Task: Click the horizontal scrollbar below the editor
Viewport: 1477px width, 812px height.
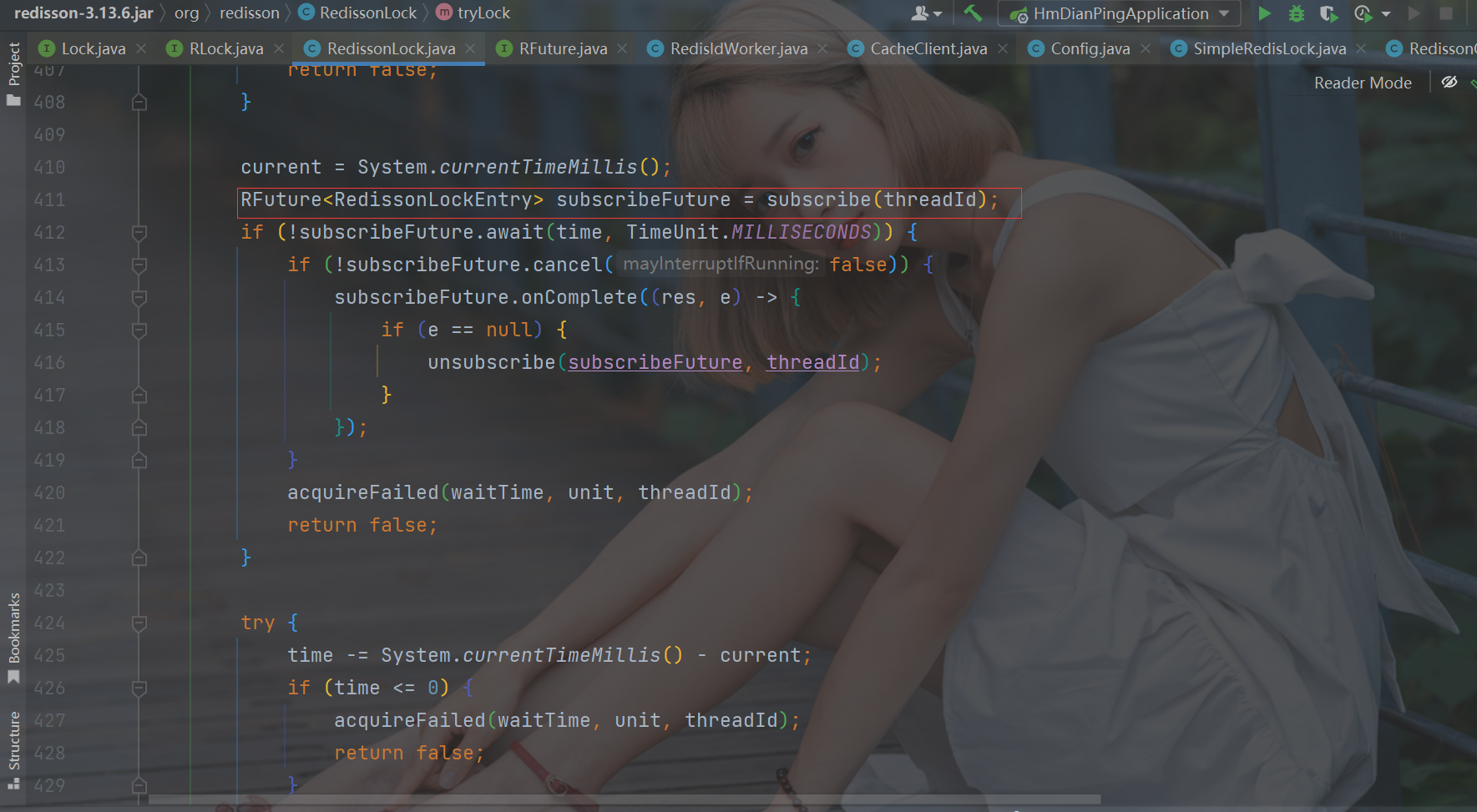Action: (x=625, y=799)
